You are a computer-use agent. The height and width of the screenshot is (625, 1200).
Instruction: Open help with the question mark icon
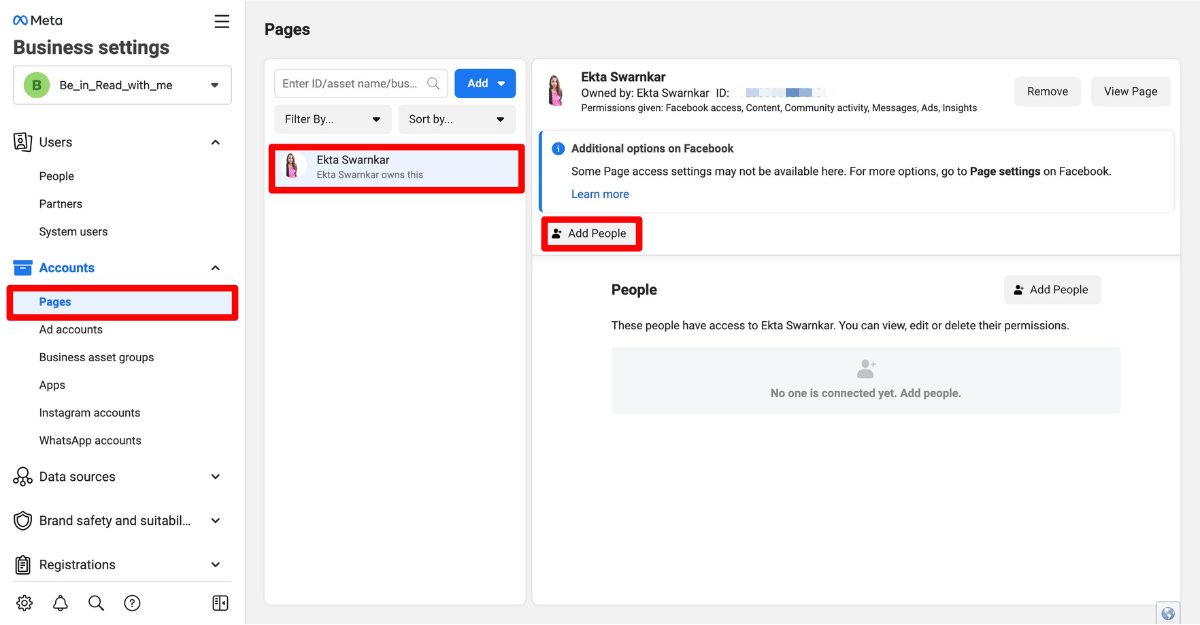[133, 603]
